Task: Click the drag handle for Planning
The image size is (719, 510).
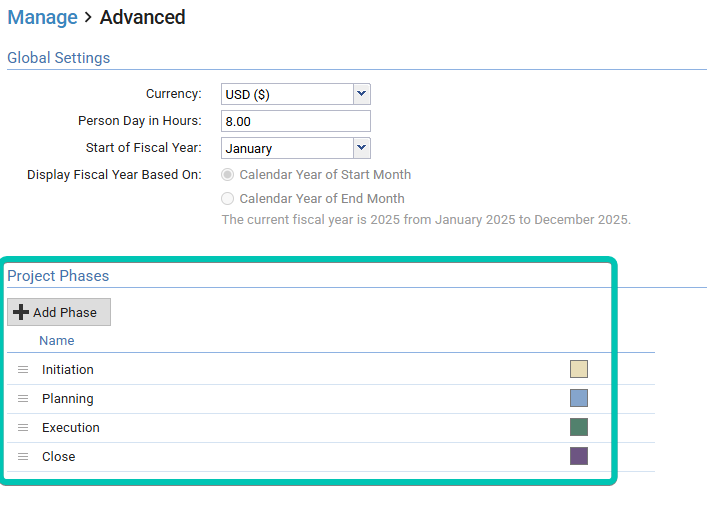Action: pos(23,399)
